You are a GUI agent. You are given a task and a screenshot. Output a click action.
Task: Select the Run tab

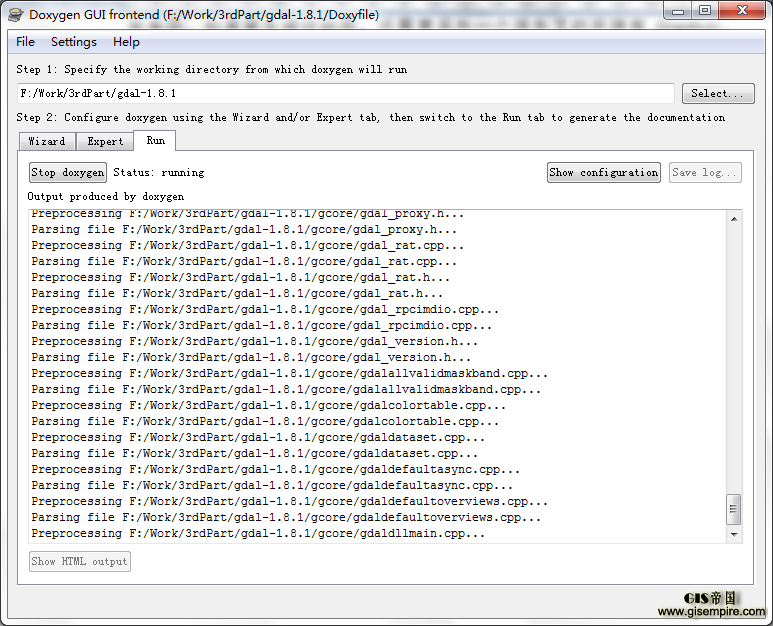click(155, 140)
